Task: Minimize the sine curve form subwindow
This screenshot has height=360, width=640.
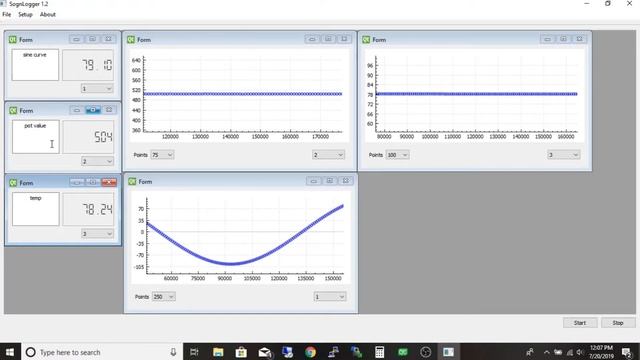Action: 76,39
